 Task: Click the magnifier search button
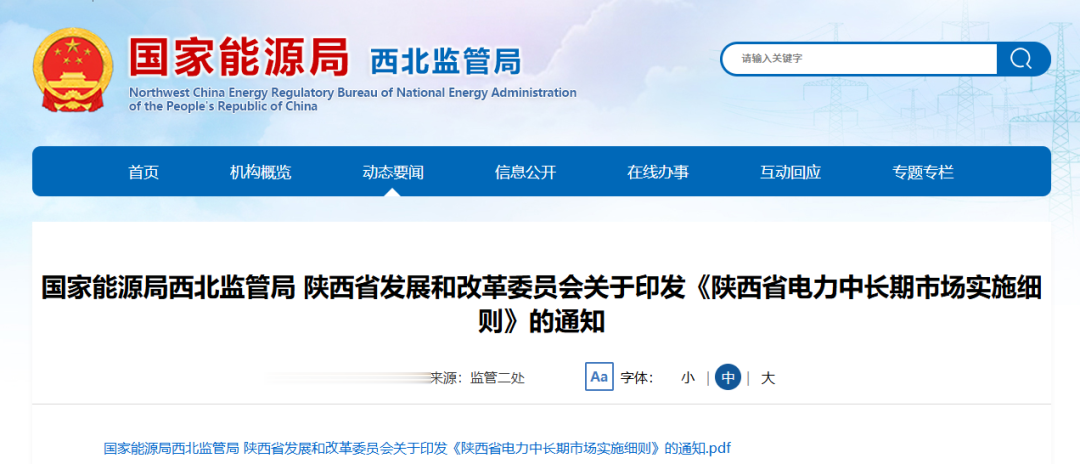[x=1023, y=59]
